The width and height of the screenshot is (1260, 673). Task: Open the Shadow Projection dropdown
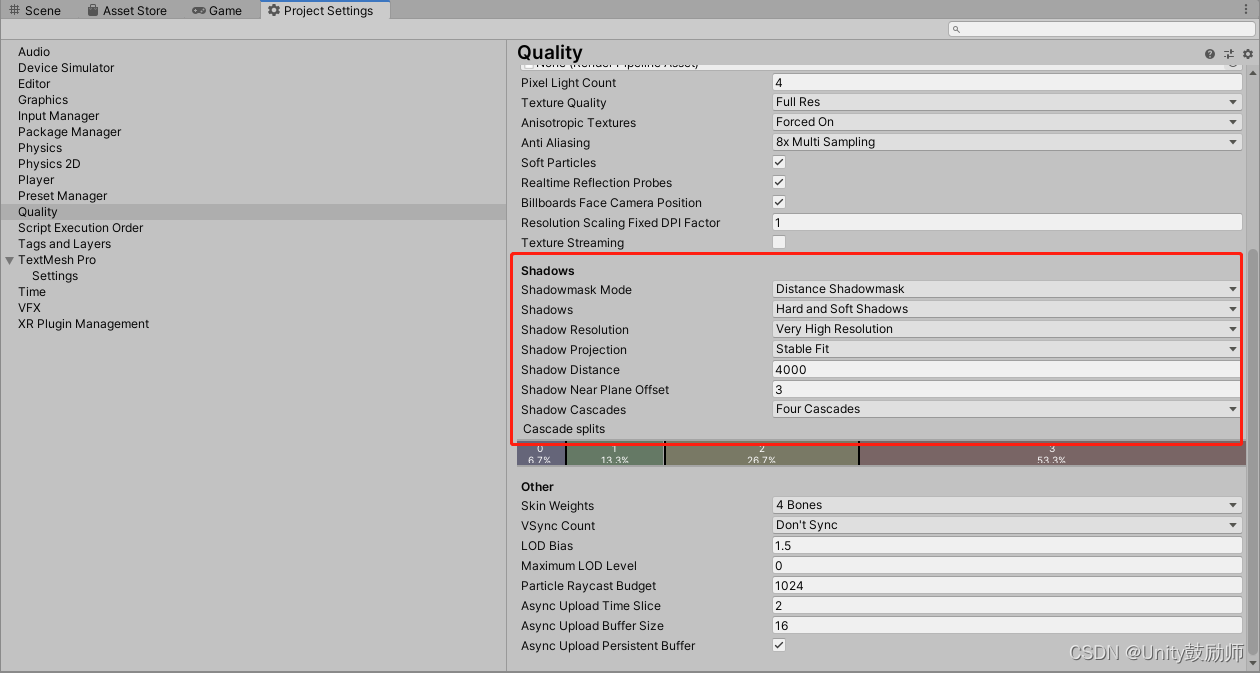tap(1007, 349)
